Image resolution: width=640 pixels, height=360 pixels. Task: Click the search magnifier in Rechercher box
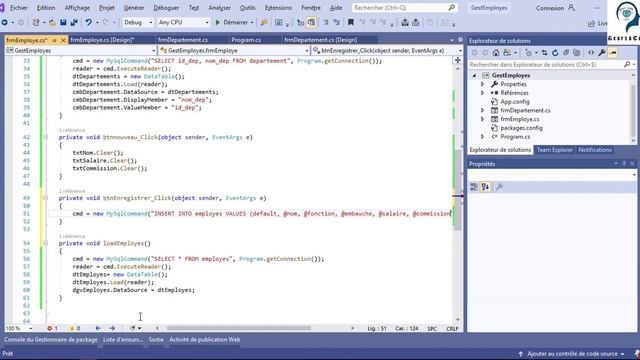tap(451, 8)
